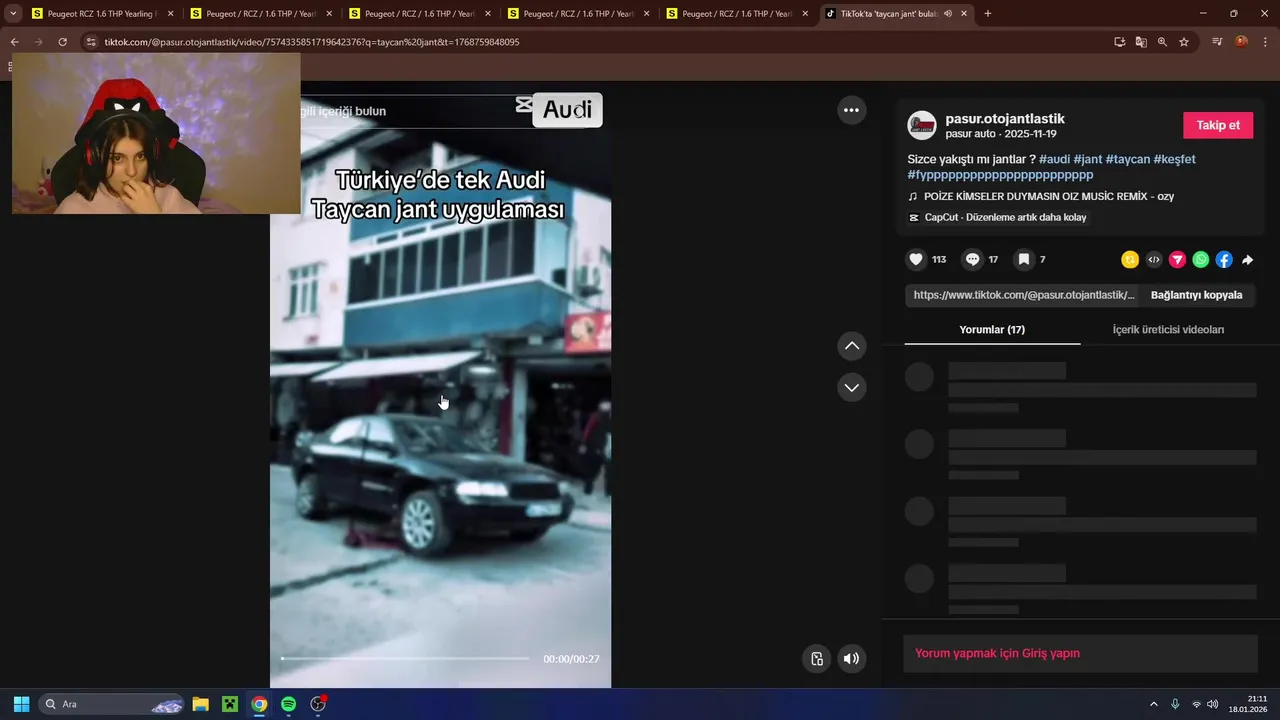The height and width of the screenshot is (720, 1280).
Task: Navigate back in the browser
Action: tap(14, 42)
